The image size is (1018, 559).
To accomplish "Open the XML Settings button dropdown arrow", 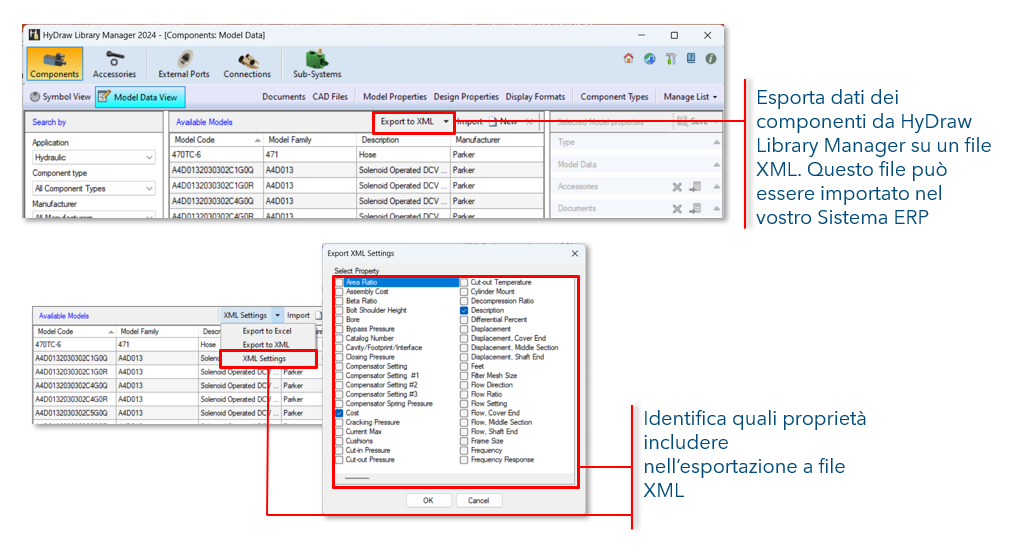I will click(277, 316).
